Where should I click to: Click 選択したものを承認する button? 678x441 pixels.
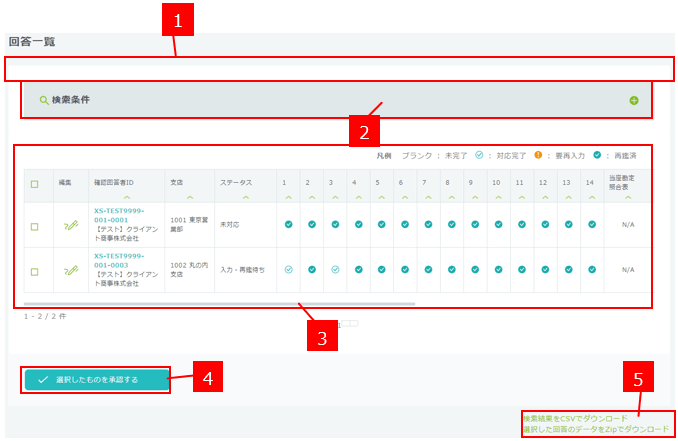click(x=97, y=379)
